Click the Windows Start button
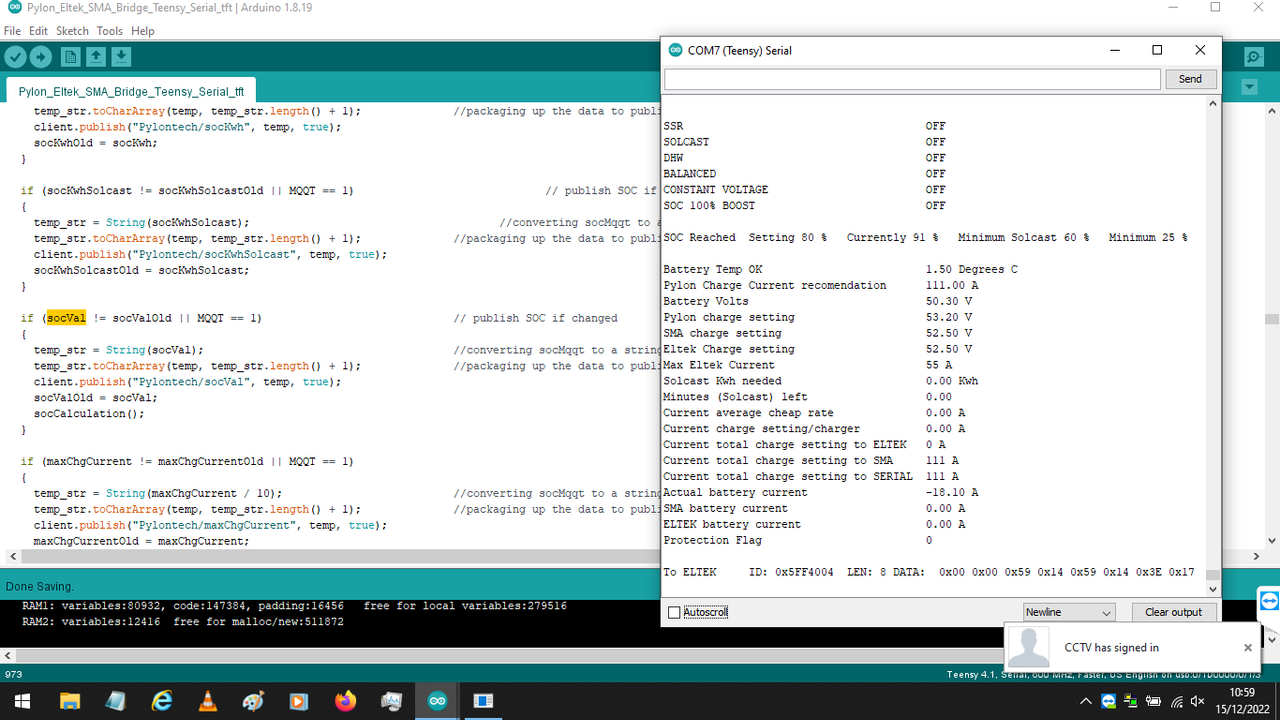Screen dimensions: 1280x720 [20, 701]
